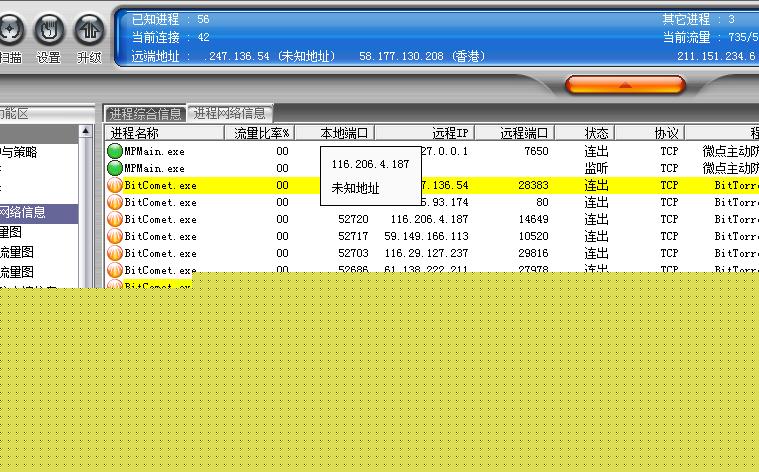Click BitComet.exe icon in port 52717 row
This screenshot has width=759, height=472.
coord(114,236)
